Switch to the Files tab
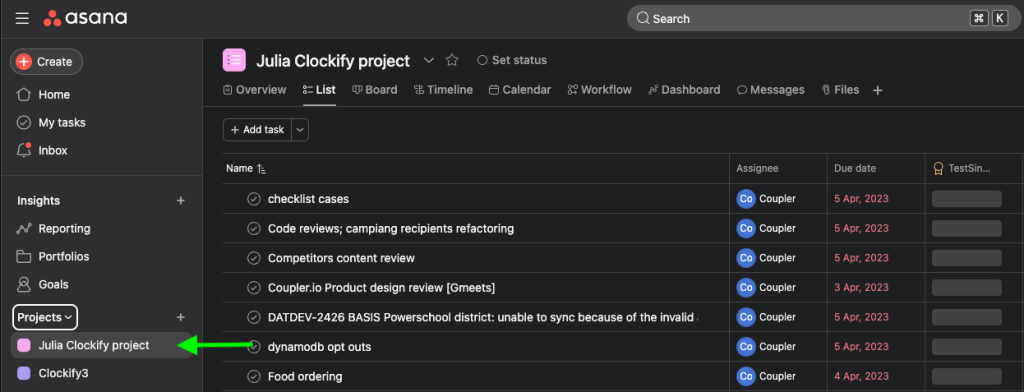The width and height of the screenshot is (1024, 392). [x=840, y=90]
